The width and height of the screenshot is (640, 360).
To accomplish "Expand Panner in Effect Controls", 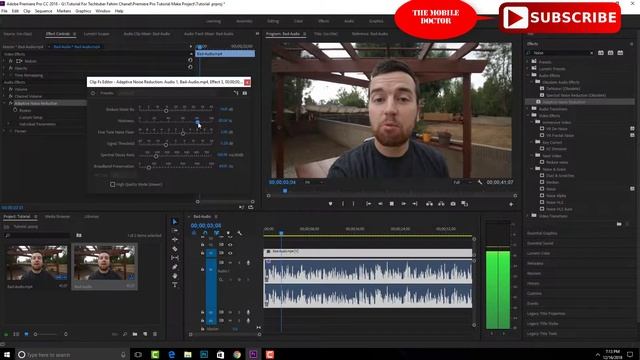I will [x=4, y=131].
